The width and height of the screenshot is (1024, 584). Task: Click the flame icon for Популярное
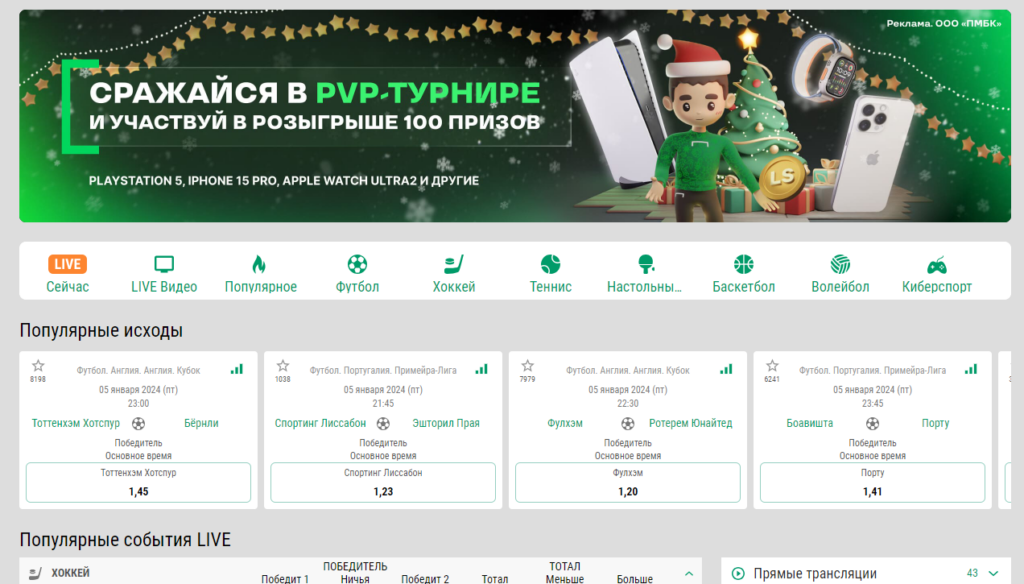259,264
